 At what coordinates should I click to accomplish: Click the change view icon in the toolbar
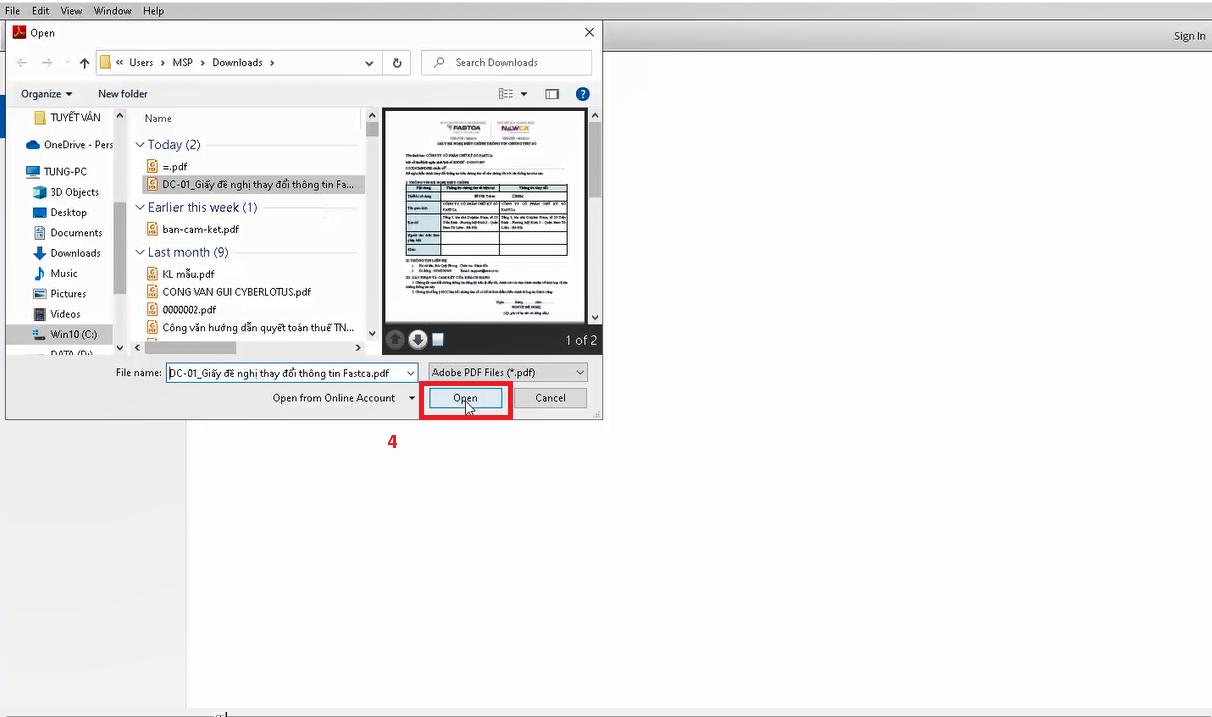point(506,94)
